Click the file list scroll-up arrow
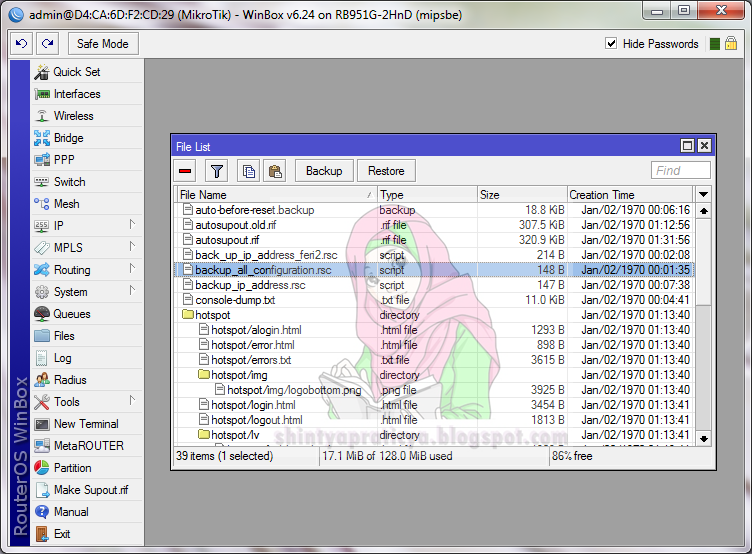752x554 pixels. point(704,211)
